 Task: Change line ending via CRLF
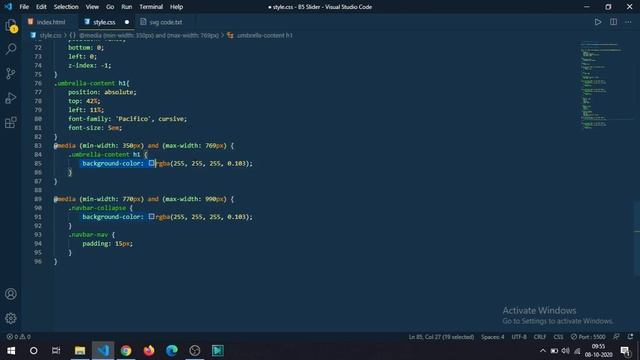540,337
